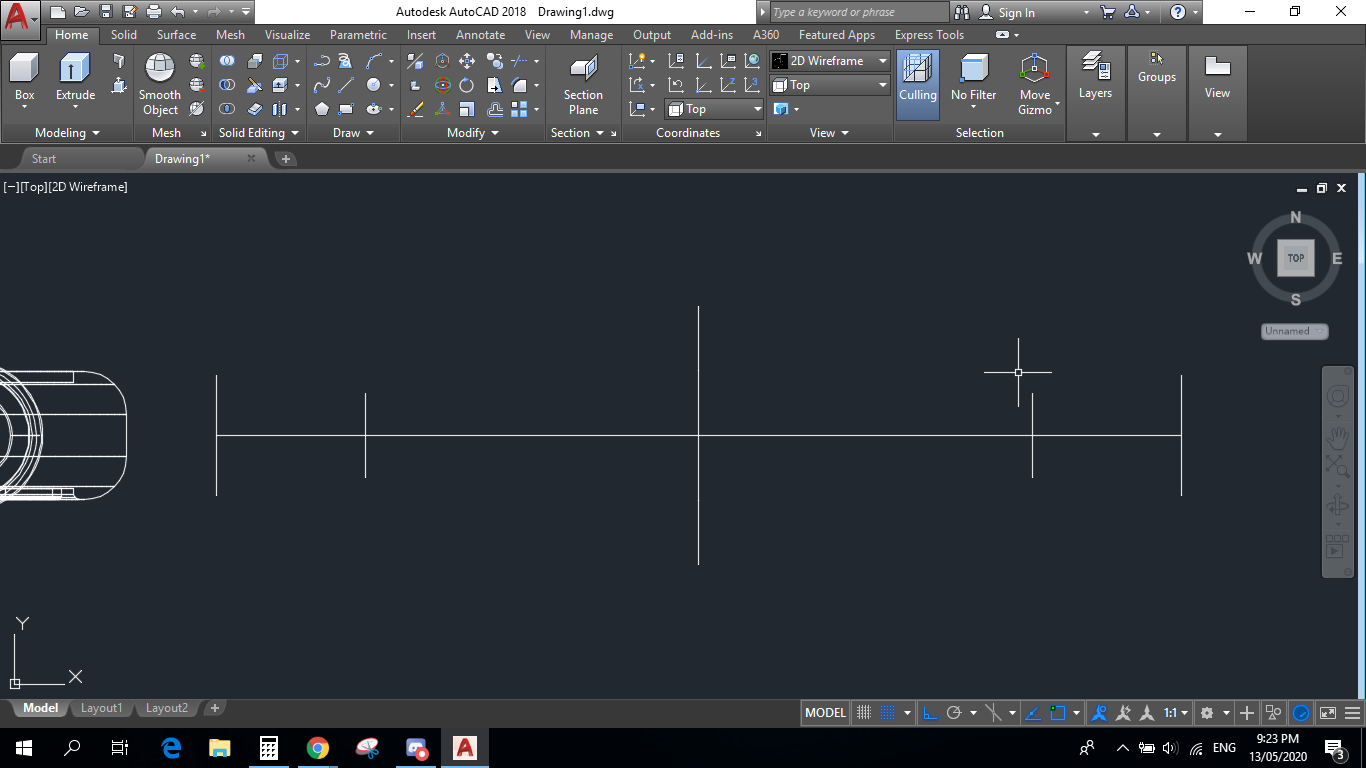1366x768 pixels.
Task: Toggle Clean Screen in status bar
Action: pyautogui.click(x=1328, y=713)
